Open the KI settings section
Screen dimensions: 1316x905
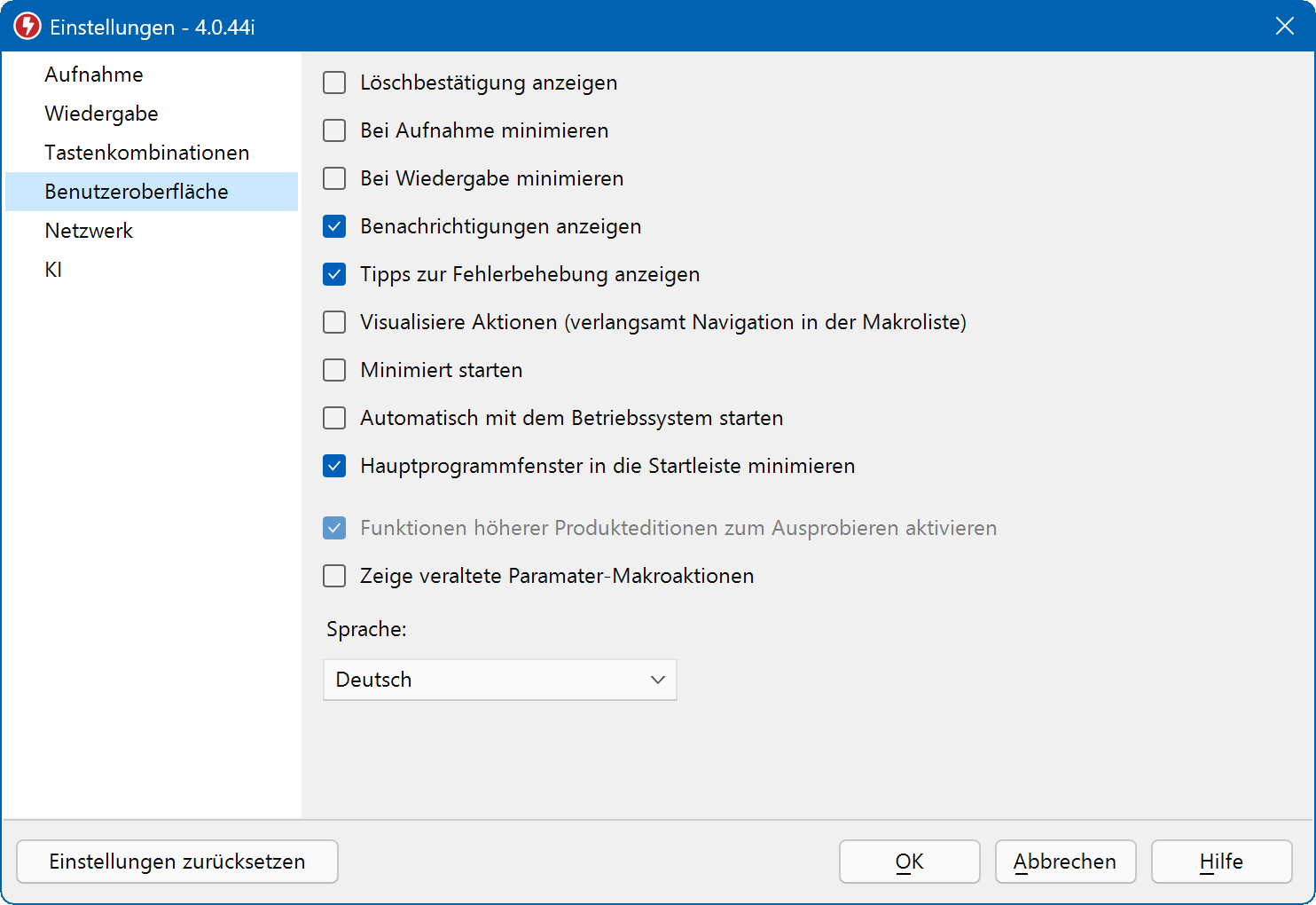pos(54,270)
